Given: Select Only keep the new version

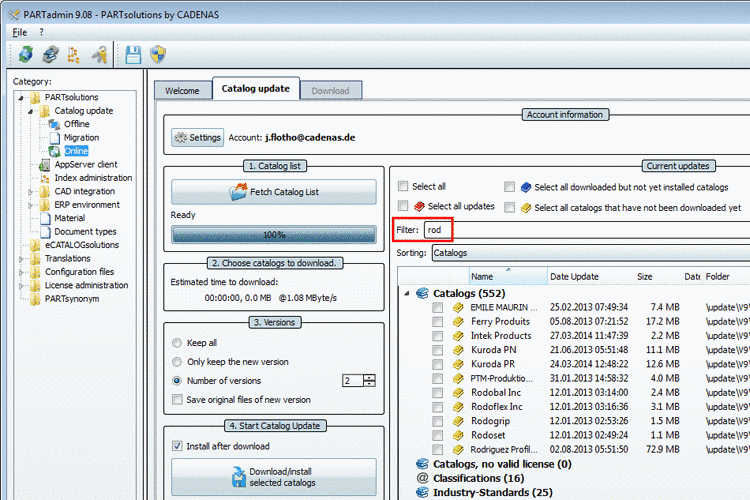Looking at the screenshot, I should (x=177, y=362).
